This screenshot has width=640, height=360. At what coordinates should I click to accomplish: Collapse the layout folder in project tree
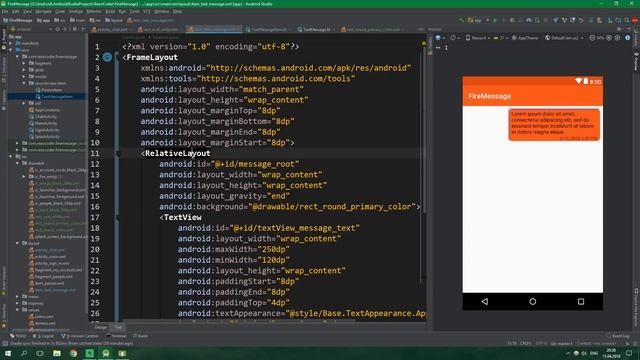18,243
